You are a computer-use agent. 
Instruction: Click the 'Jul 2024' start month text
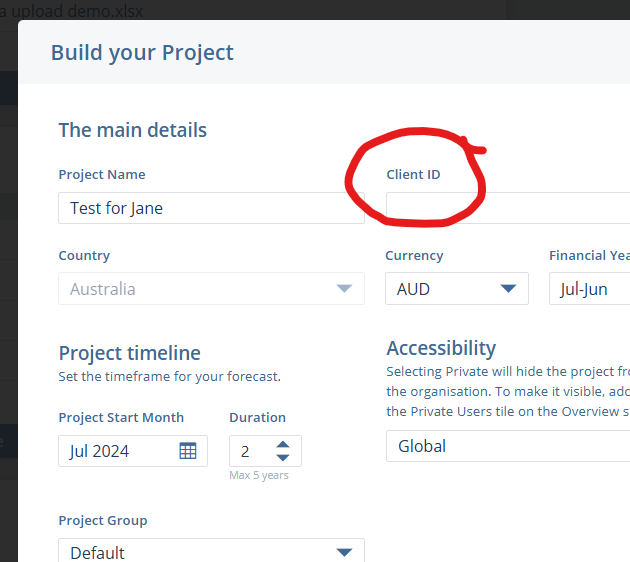100,451
